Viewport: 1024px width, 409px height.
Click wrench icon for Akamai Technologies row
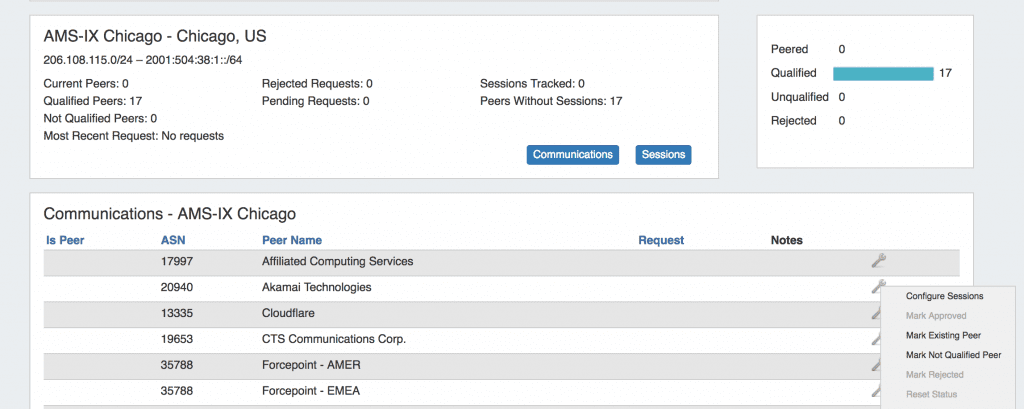coord(878,286)
